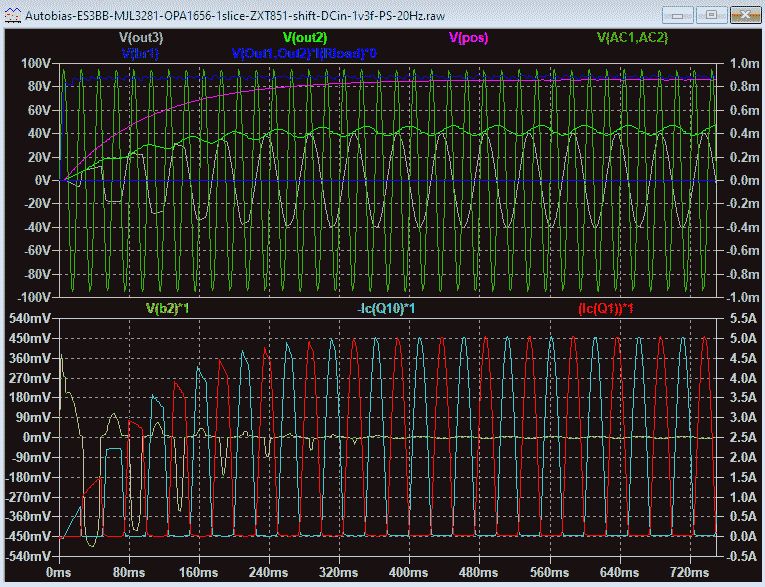Click the 0.0A current axis value

(744, 536)
